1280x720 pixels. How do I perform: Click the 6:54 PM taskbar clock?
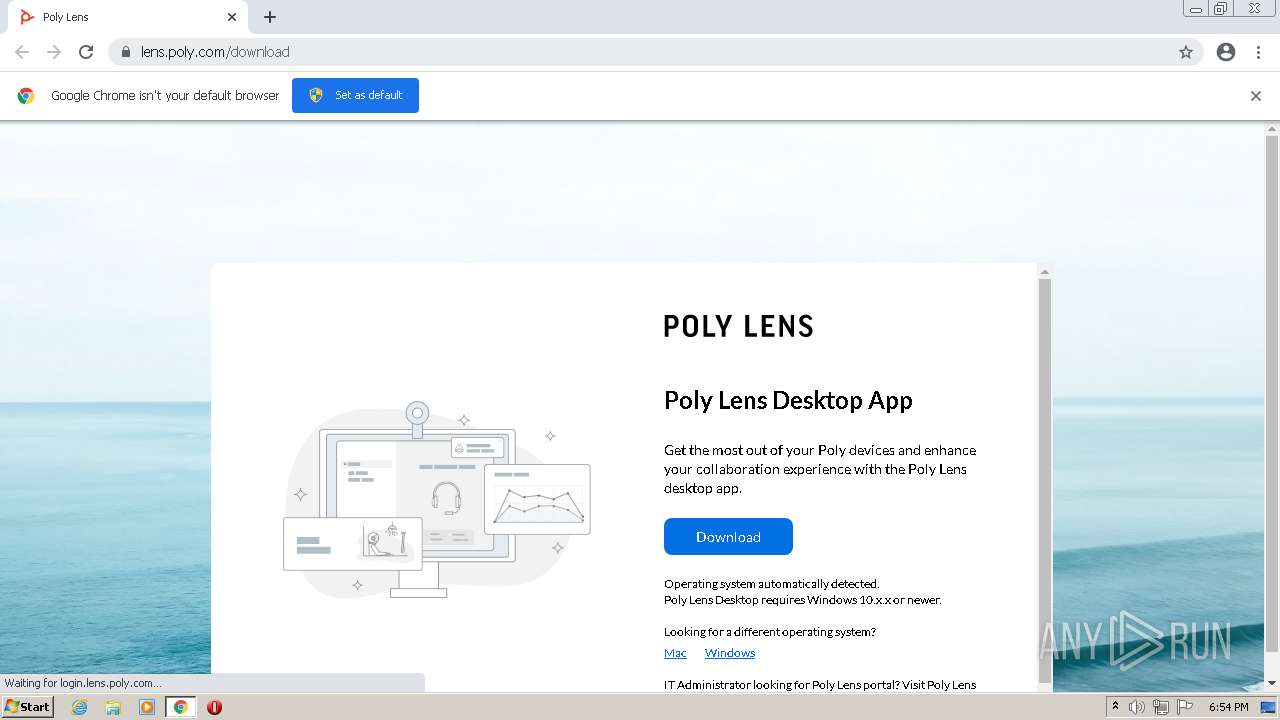1228,707
